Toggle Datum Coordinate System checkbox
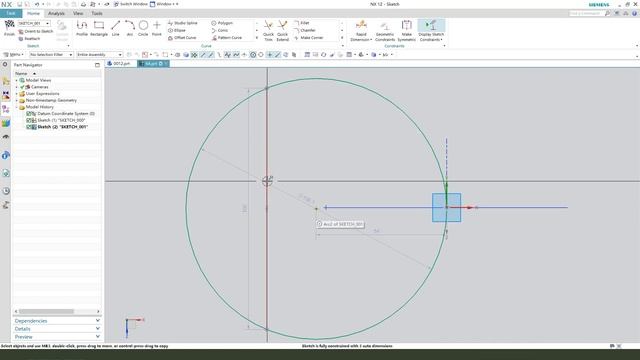This screenshot has width=640, height=360. [x=29, y=113]
